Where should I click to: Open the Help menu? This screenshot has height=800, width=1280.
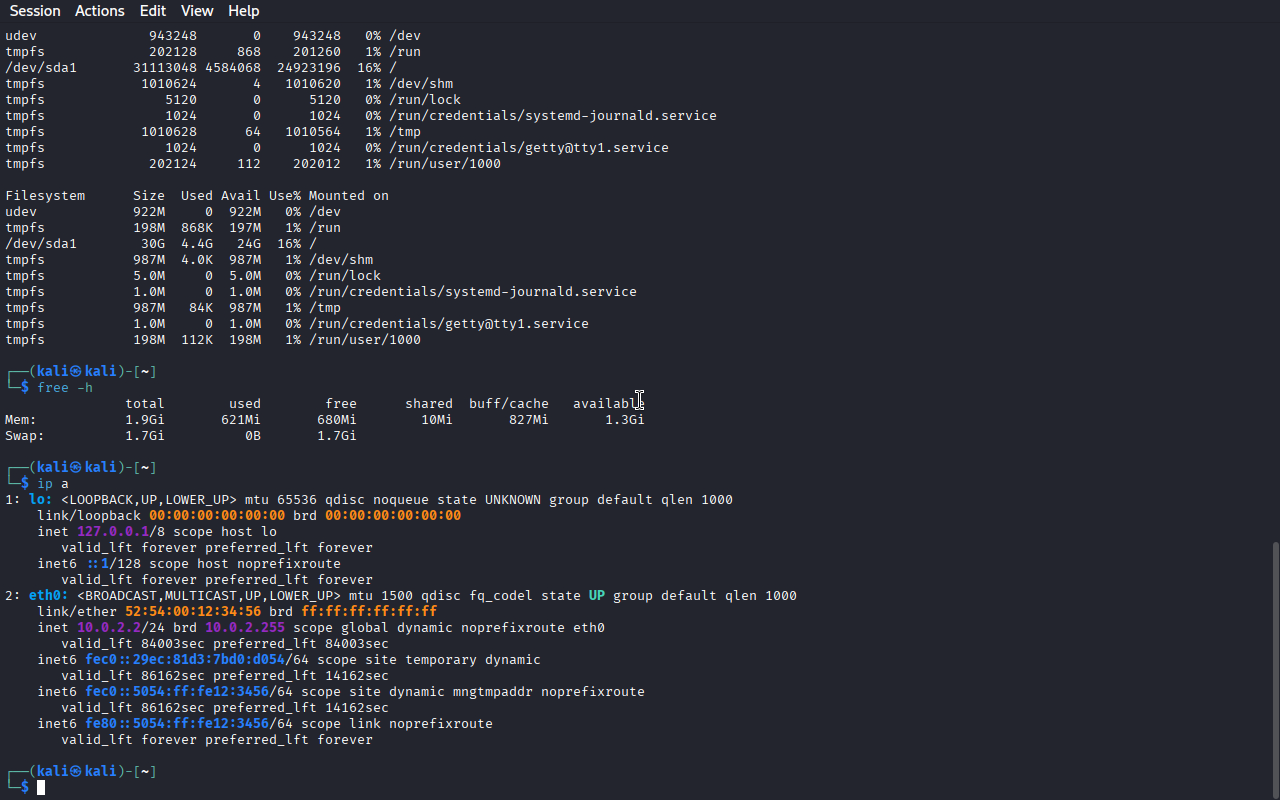tap(243, 11)
